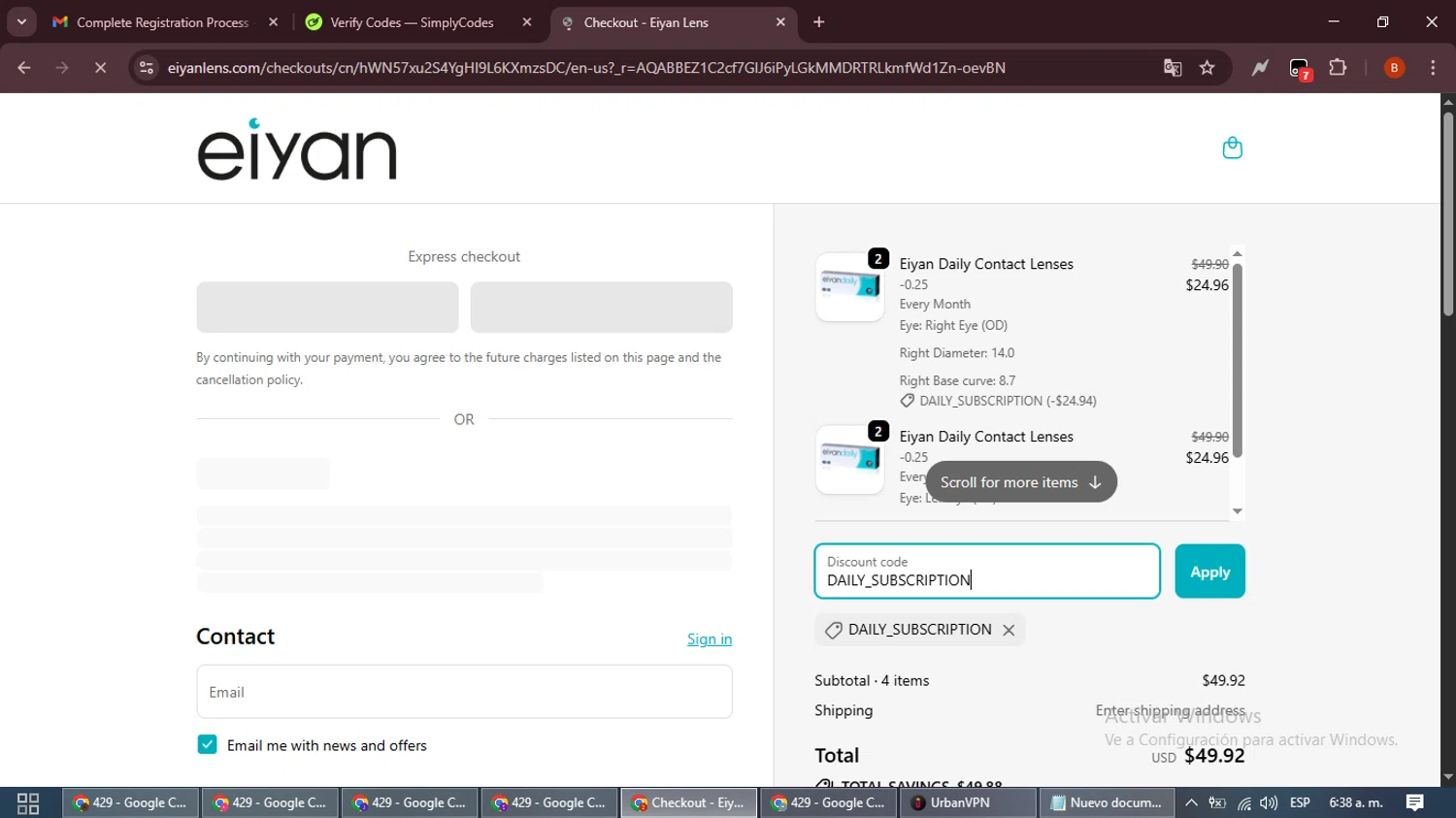Click the order list scroll-down arrow
The height and width of the screenshot is (818, 1456).
click(x=1238, y=511)
